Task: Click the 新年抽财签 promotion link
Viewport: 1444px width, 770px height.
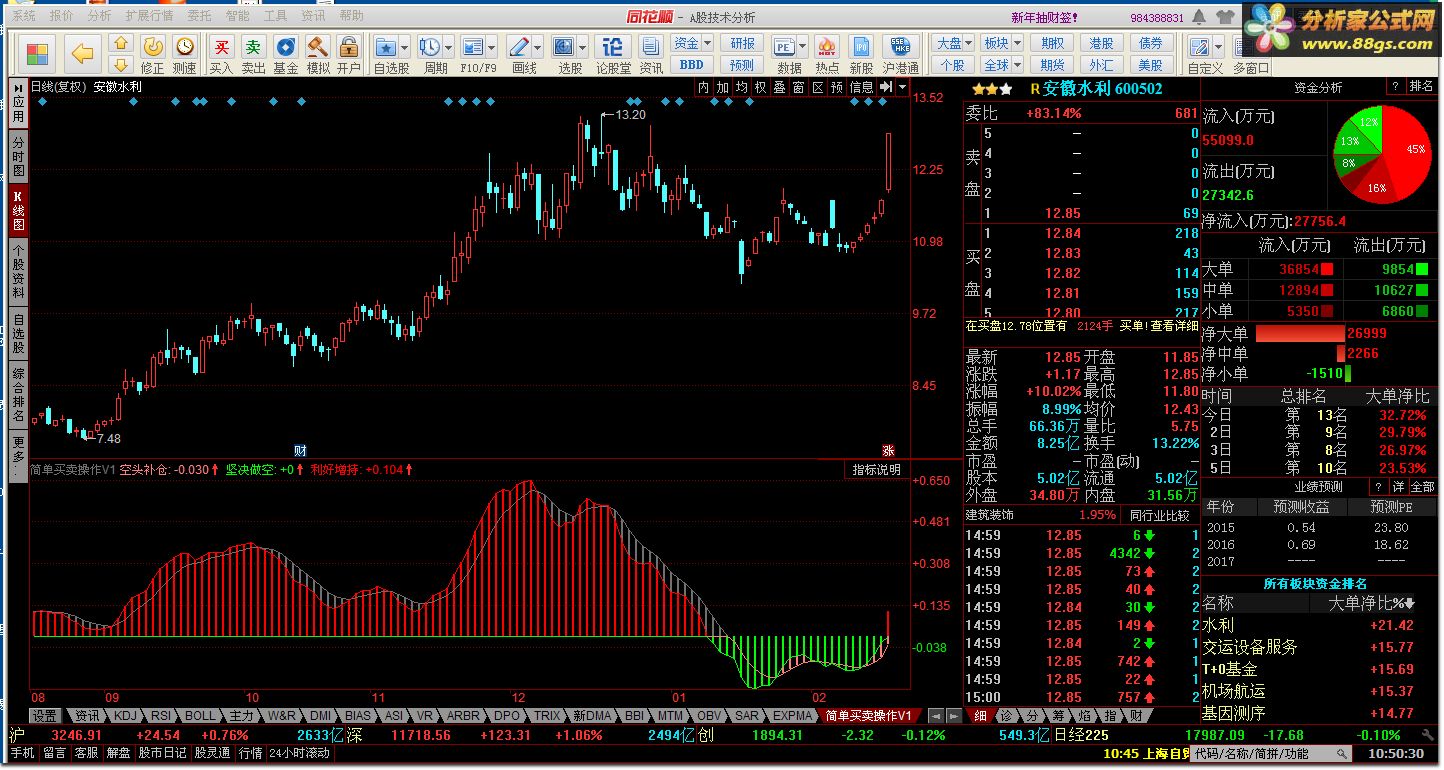Action: pyautogui.click(x=1043, y=17)
